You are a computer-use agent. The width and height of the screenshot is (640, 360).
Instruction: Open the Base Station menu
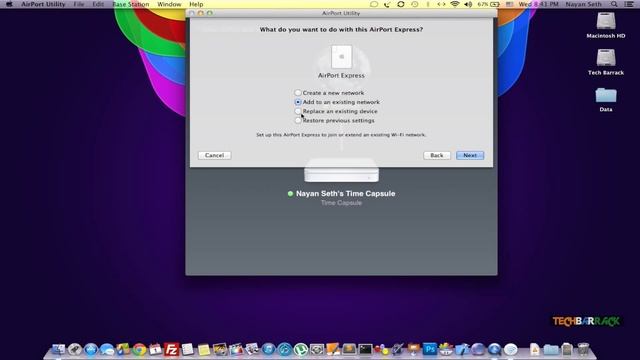pyautogui.click(x=131, y=4)
